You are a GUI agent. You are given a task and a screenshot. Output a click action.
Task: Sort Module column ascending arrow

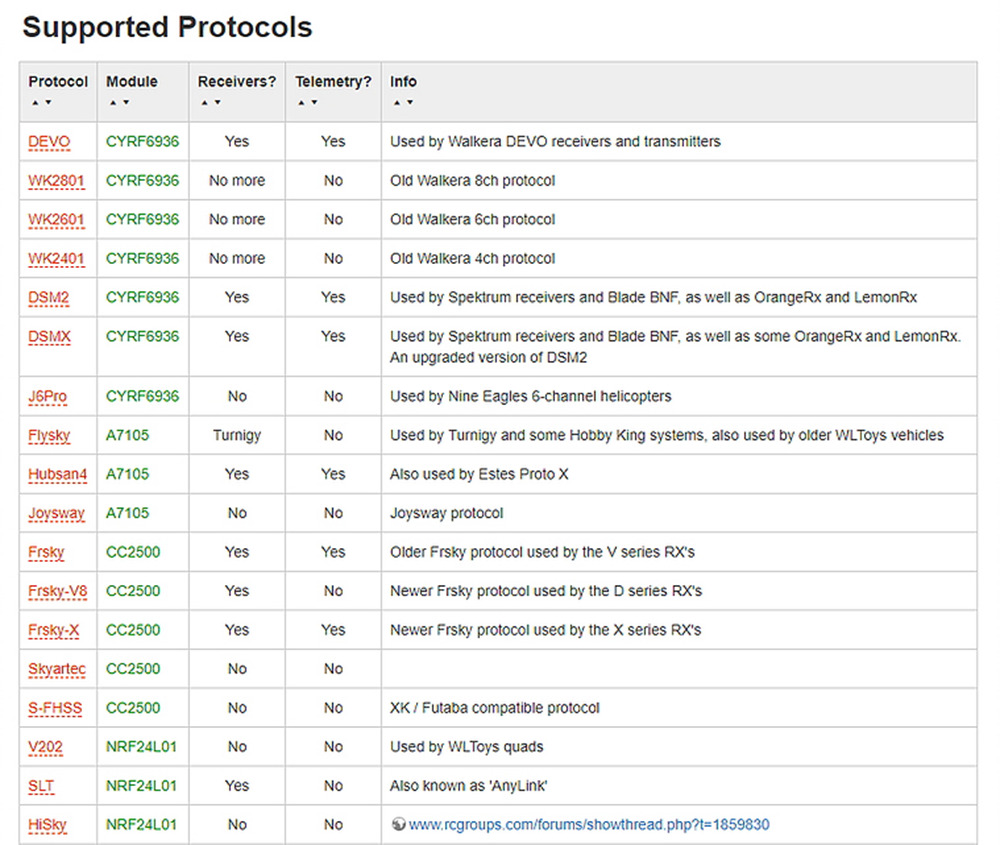(113, 102)
